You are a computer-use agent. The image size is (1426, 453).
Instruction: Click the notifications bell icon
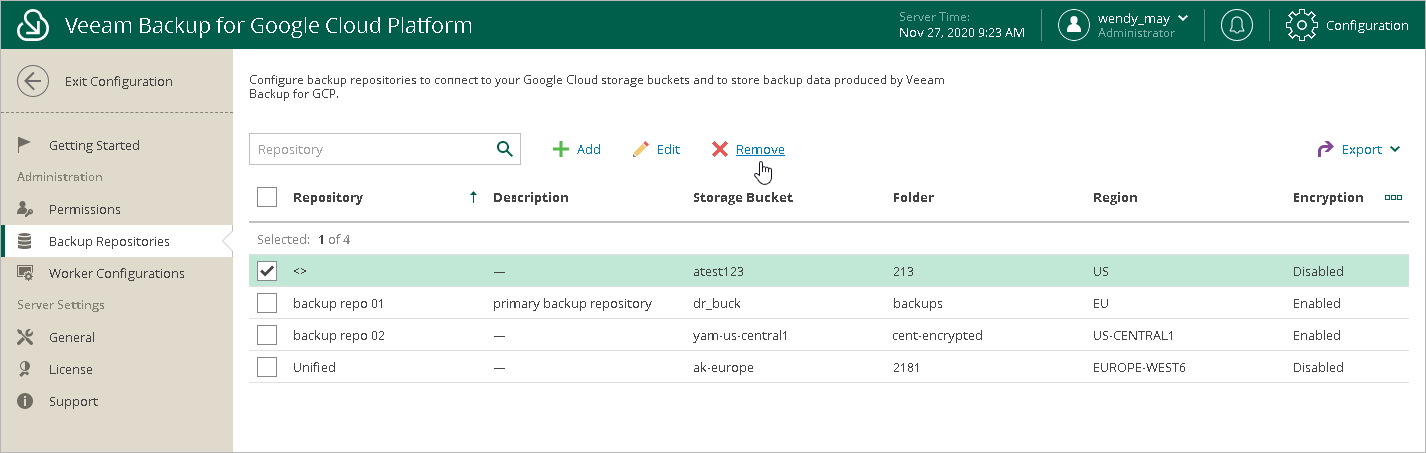coord(1237,25)
